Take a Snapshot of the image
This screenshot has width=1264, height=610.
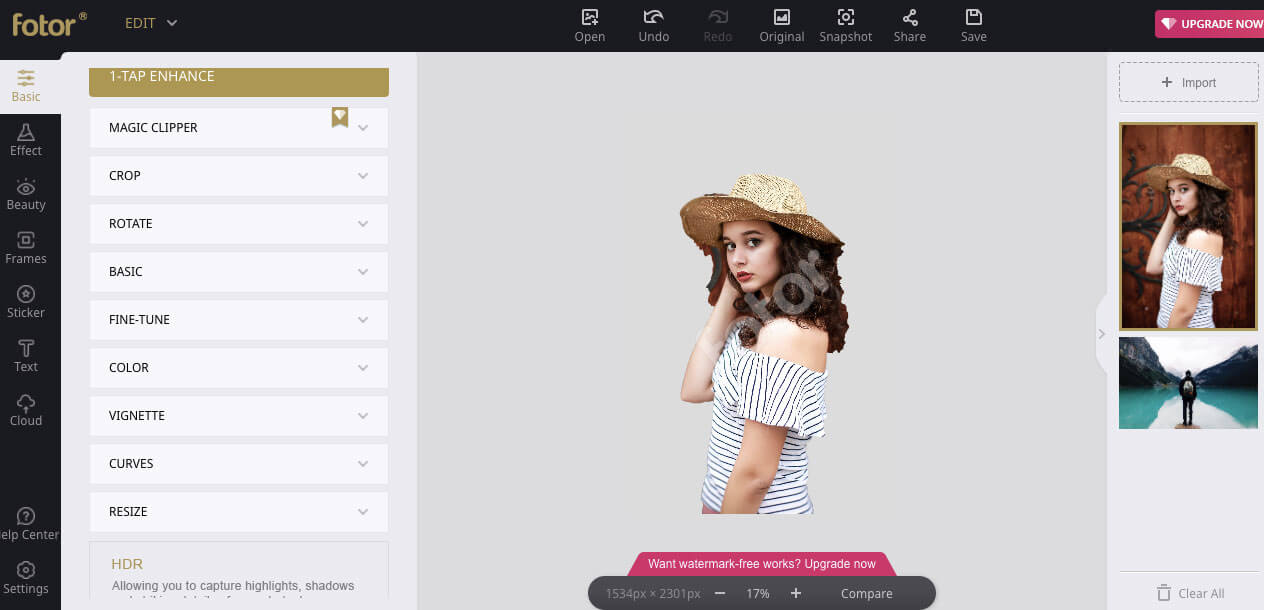click(845, 25)
